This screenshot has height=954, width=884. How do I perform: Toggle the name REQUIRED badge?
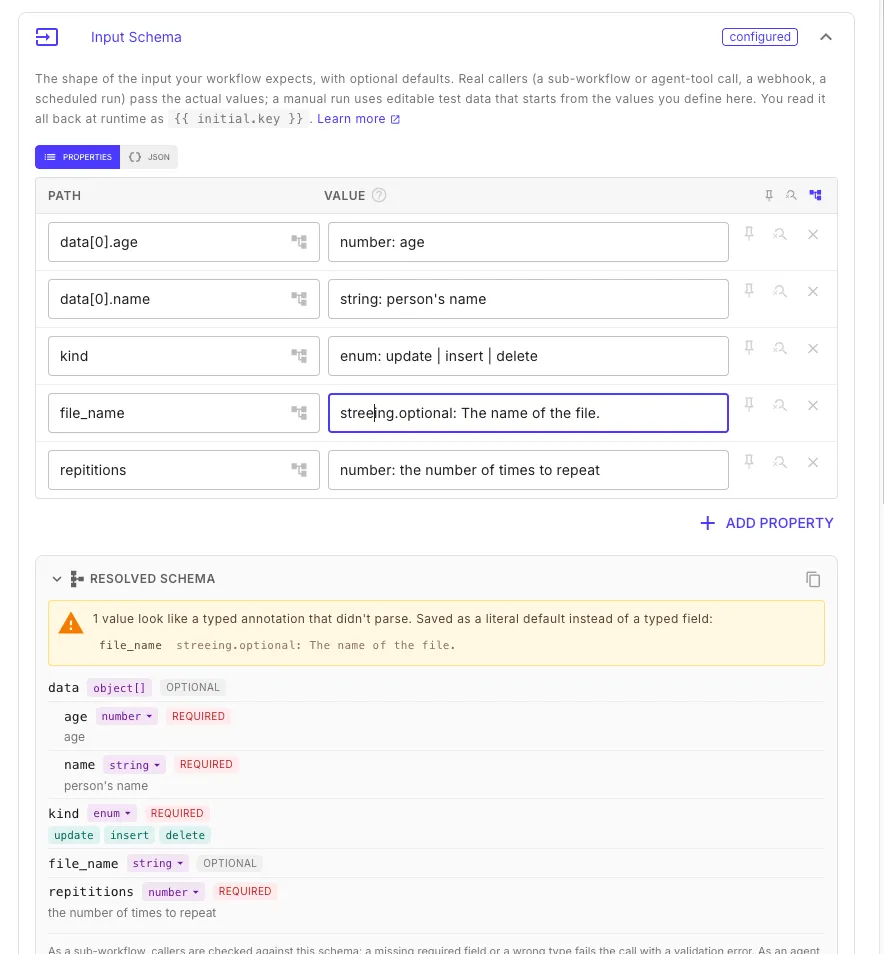[x=206, y=765]
